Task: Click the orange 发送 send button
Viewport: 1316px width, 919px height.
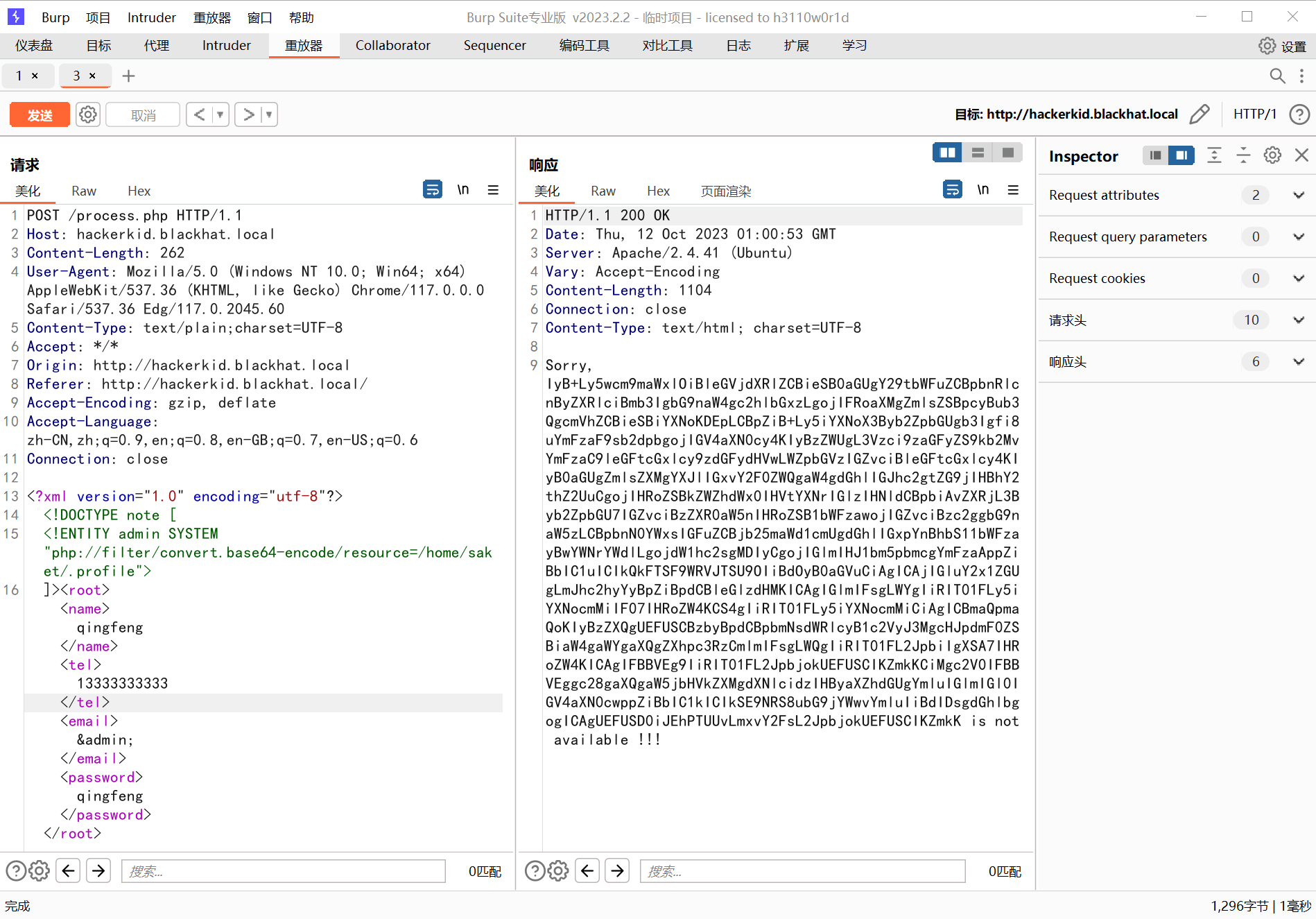Action: (x=40, y=114)
